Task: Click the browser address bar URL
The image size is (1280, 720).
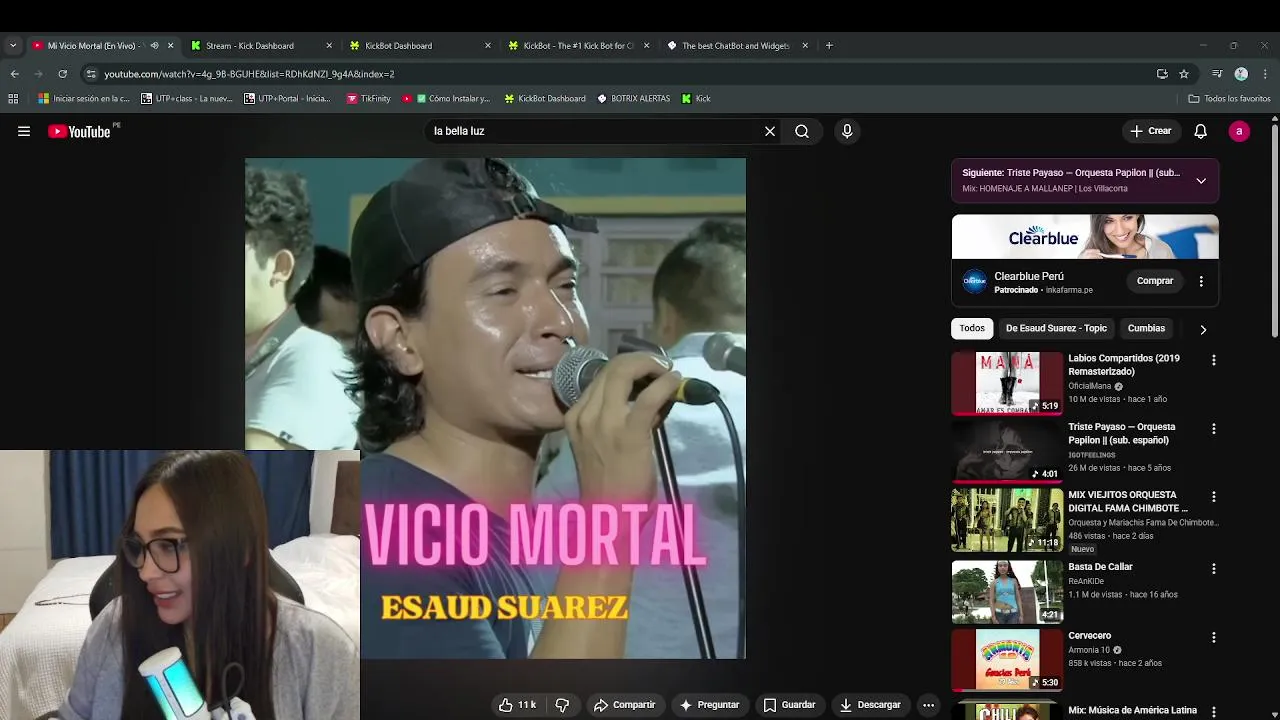Action: [249, 74]
